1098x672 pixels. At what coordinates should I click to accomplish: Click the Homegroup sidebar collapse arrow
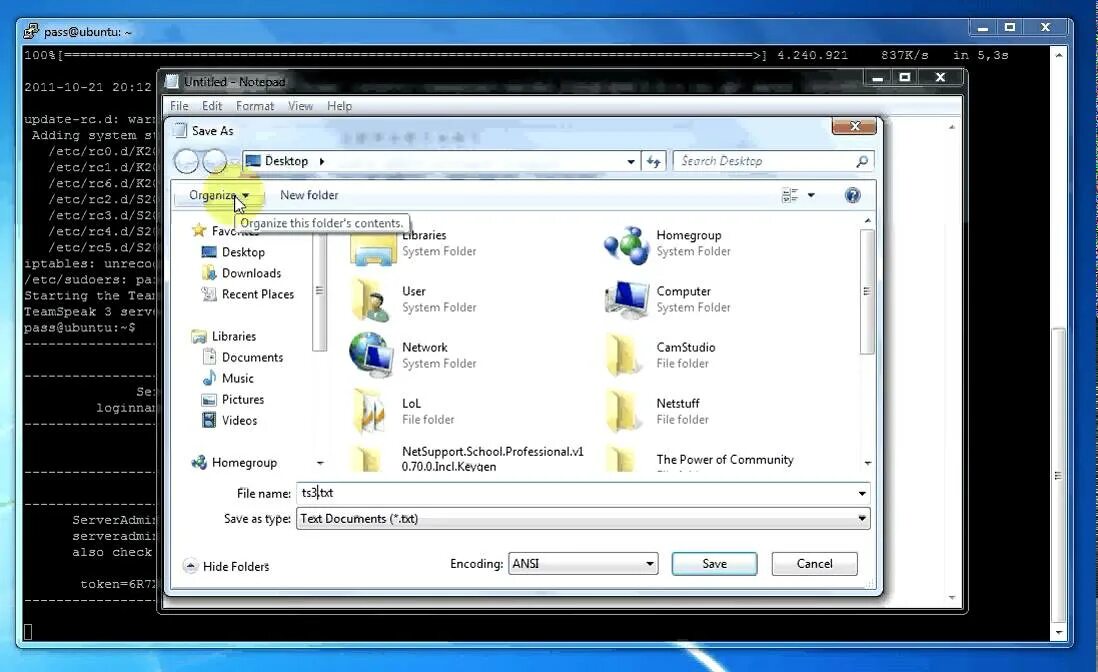pyautogui.click(x=320, y=463)
